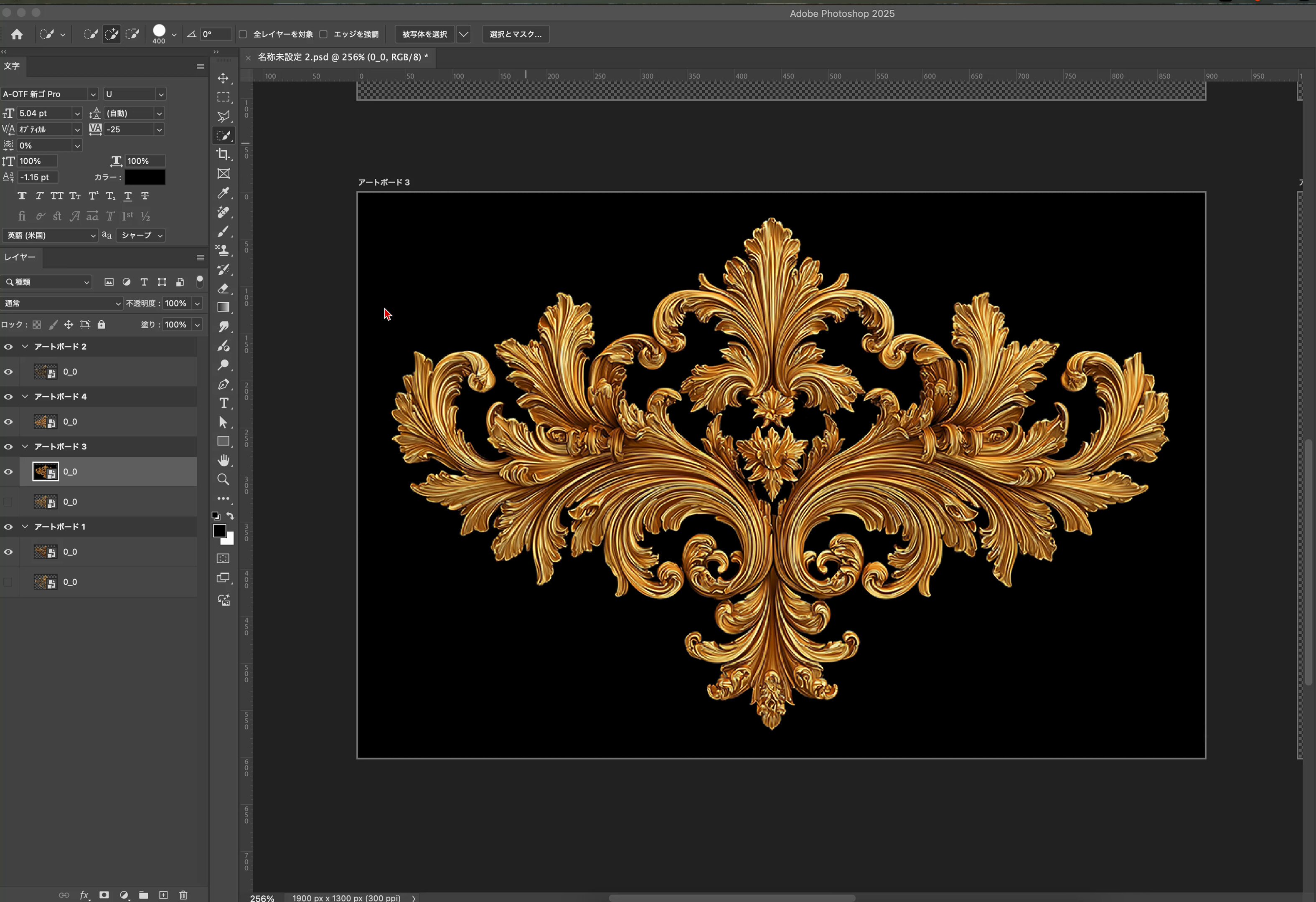Select the Dodge tool
Screen dimensions: 1316x902
pyautogui.click(x=223, y=365)
